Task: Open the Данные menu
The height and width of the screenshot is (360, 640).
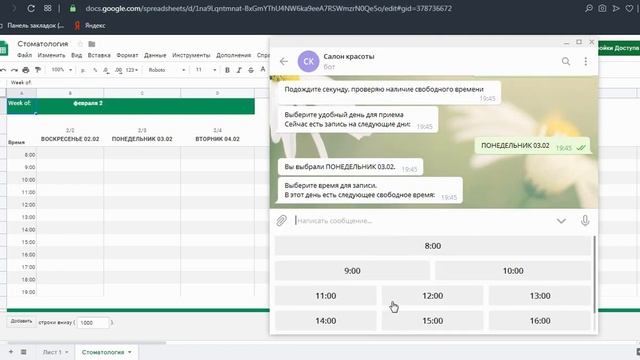Action: tap(155, 55)
